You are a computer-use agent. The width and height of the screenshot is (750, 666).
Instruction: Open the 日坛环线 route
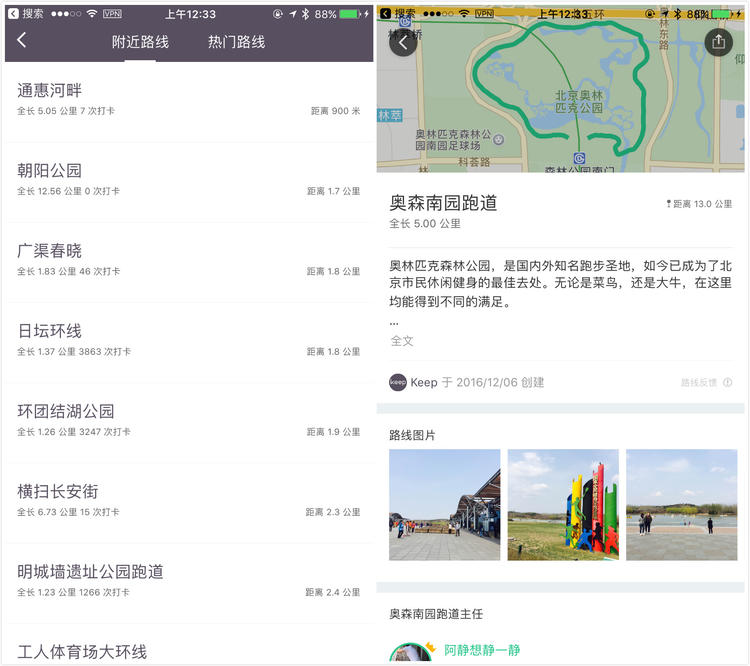point(189,342)
